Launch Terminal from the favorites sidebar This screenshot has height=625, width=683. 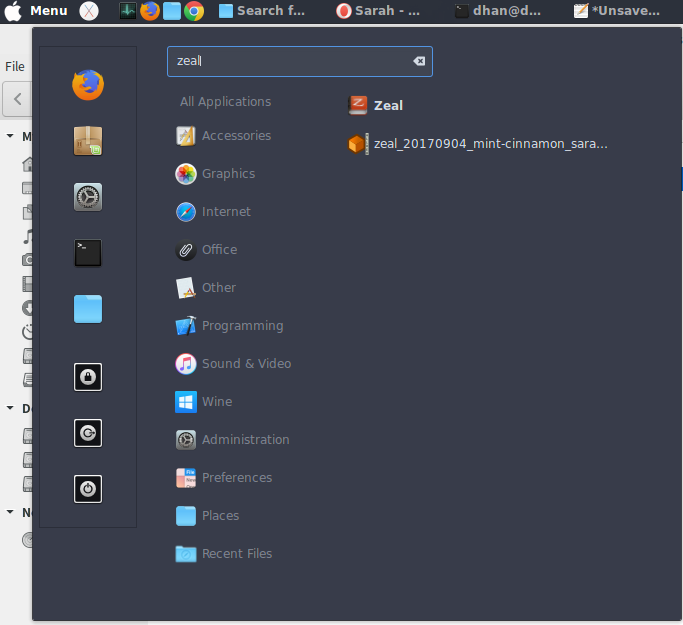coord(88,253)
